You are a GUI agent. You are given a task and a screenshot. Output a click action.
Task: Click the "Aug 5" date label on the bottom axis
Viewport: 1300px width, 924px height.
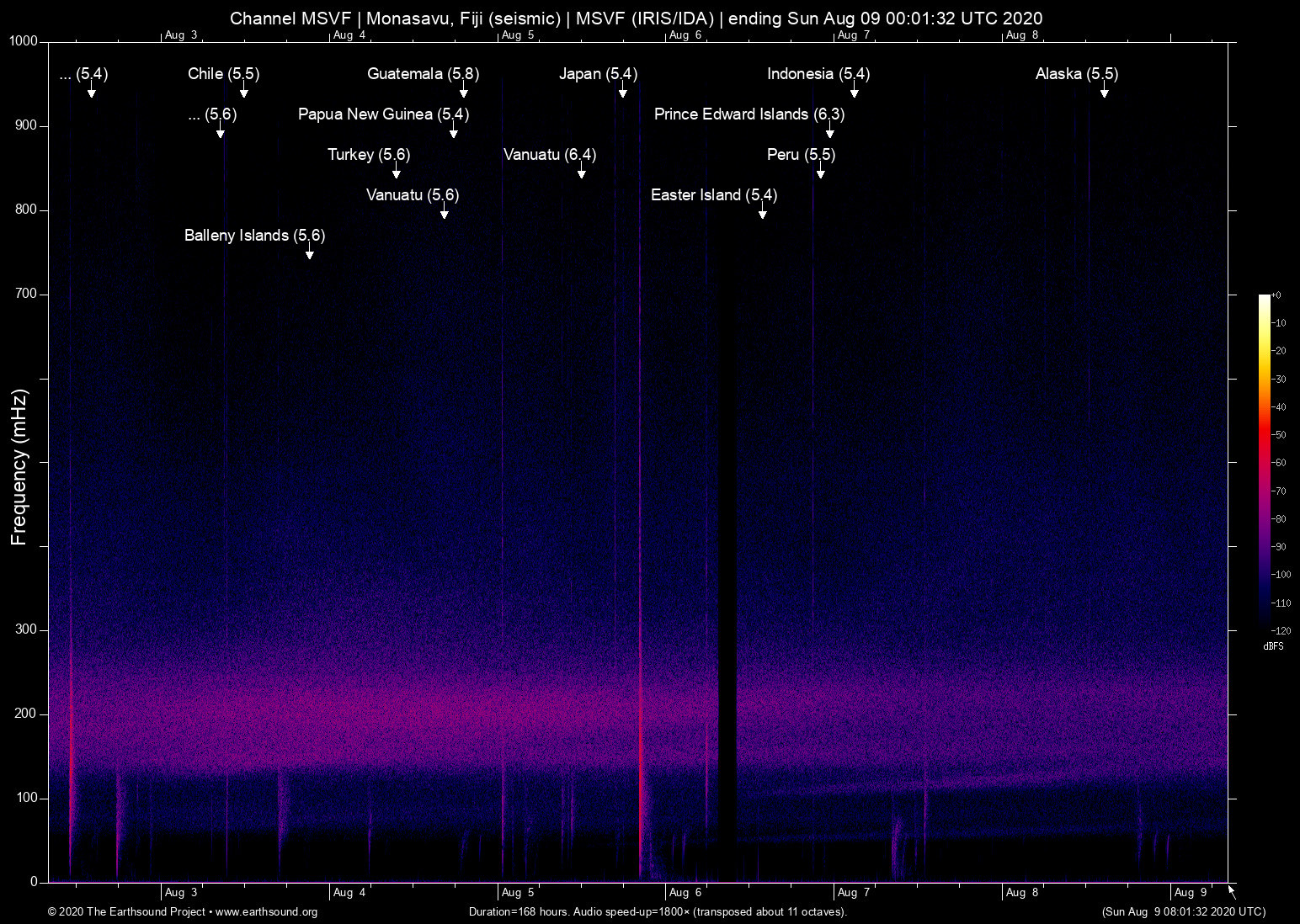pyautogui.click(x=518, y=893)
